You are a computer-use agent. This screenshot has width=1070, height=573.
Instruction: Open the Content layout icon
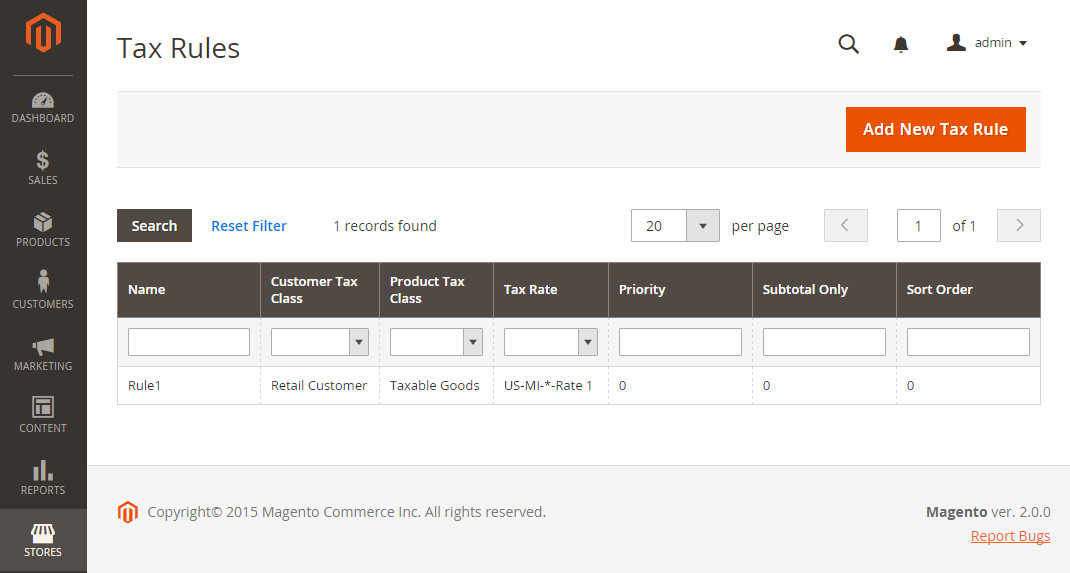click(x=43, y=407)
